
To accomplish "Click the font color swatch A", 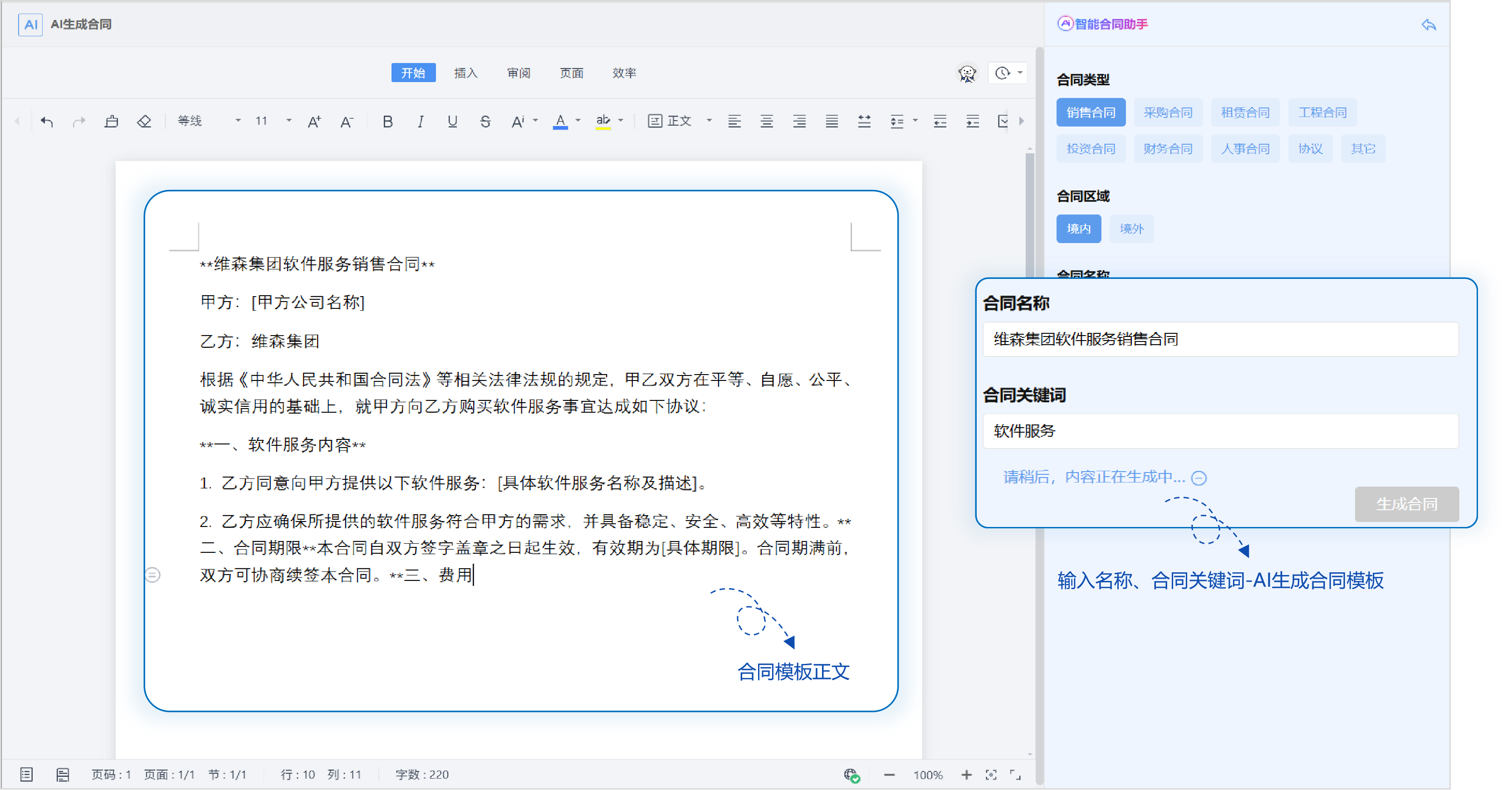I will pos(560,121).
